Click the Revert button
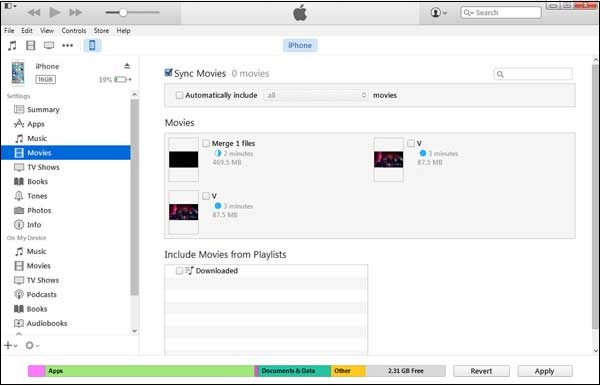This screenshot has height=386, width=600. point(481,371)
